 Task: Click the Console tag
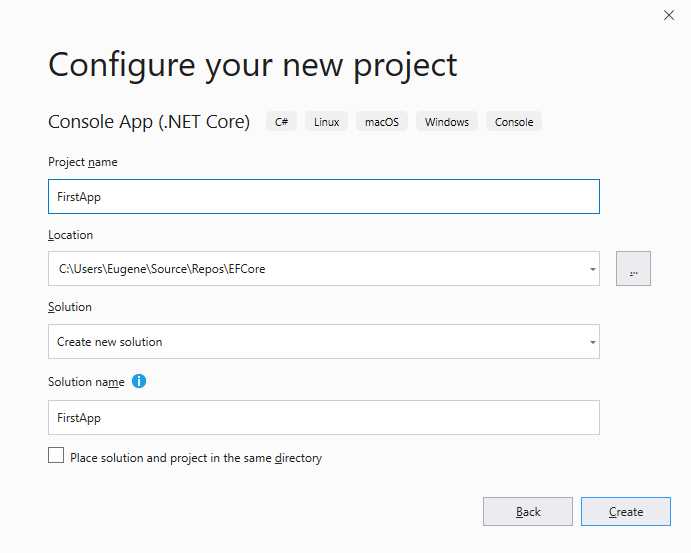click(x=514, y=122)
